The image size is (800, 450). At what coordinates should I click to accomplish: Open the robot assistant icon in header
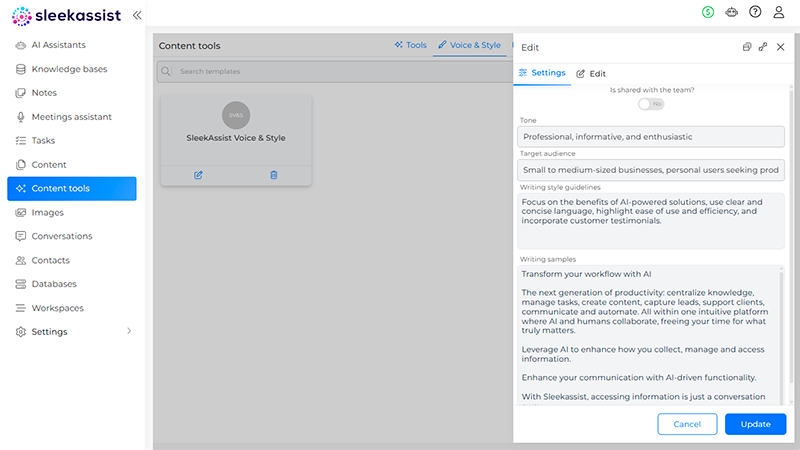click(732, 12)
